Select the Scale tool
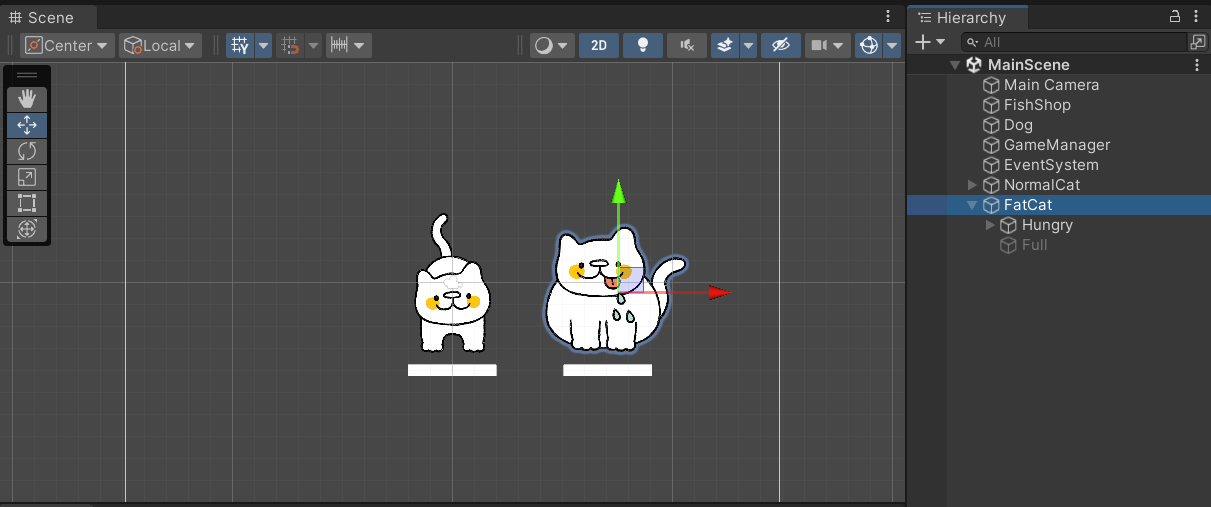Image resolution: width=1211 pixels, height=507 pixels. click(x=27, y=177)
